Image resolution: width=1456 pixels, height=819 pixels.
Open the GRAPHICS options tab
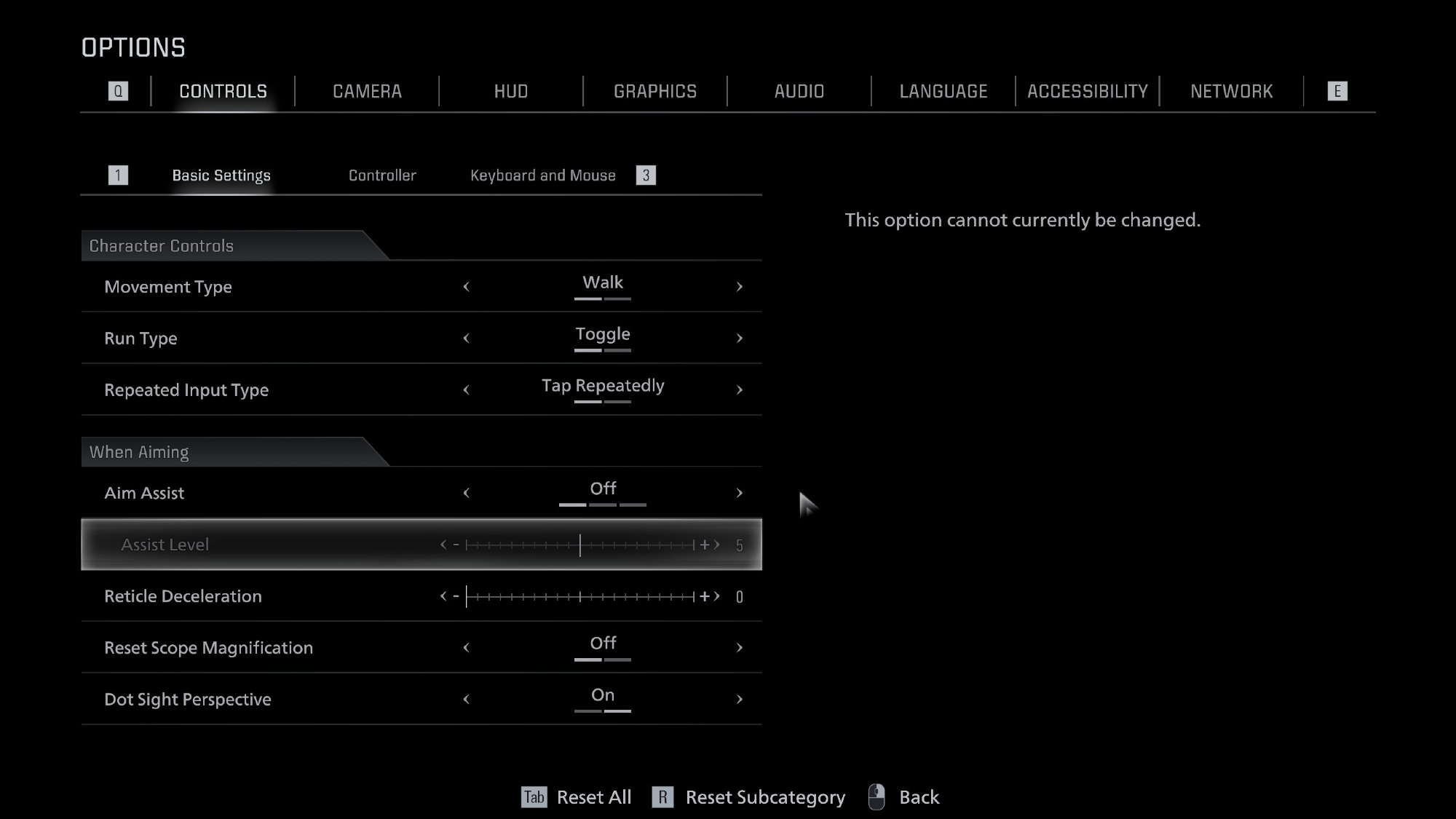click(654, 91)
